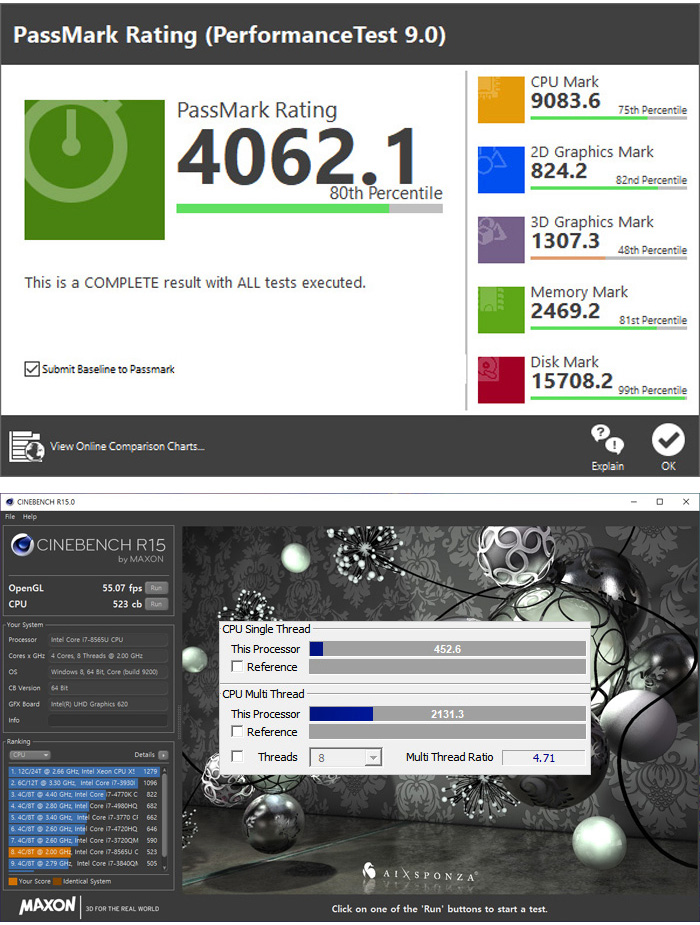Select ranking row Core i7-4980HQ

click(84, 806)
